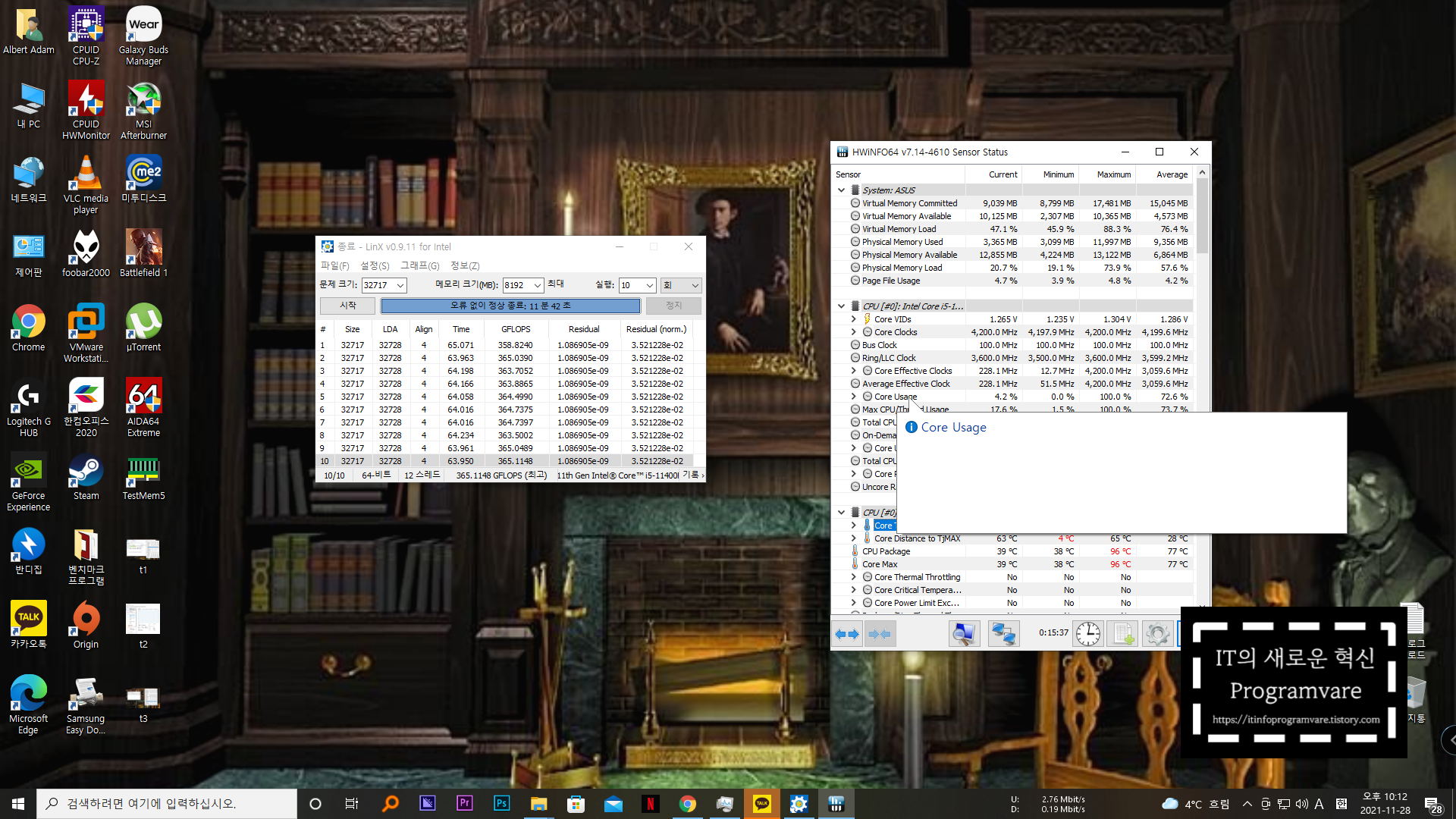Click the Windows search box in the taskbar
The width and height of the screenshot is (1456, 819).
tap(167, 804)
